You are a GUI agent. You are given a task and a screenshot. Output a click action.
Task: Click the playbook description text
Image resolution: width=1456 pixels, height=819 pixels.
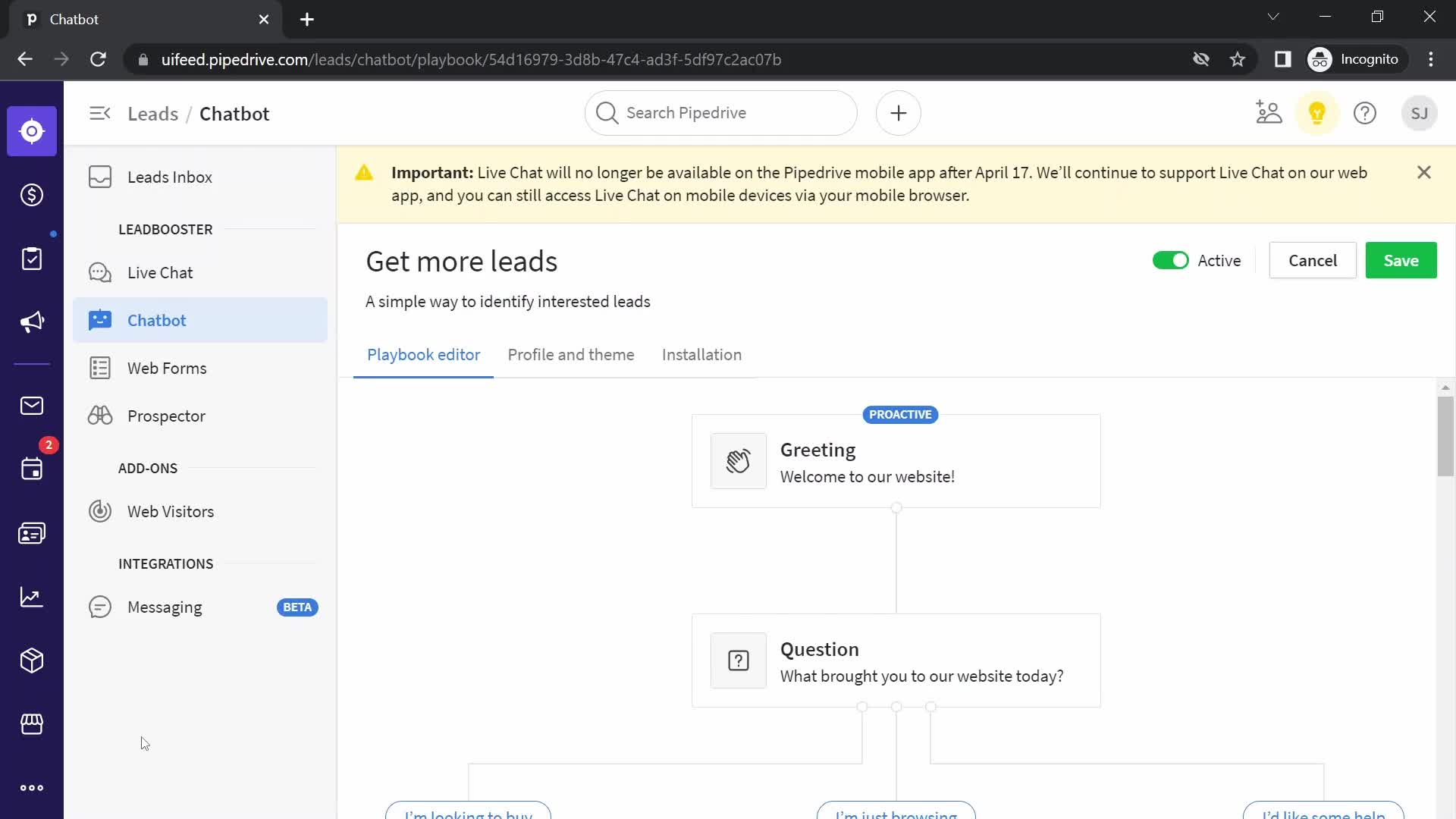pyautogui.click(x=507, y=302)
